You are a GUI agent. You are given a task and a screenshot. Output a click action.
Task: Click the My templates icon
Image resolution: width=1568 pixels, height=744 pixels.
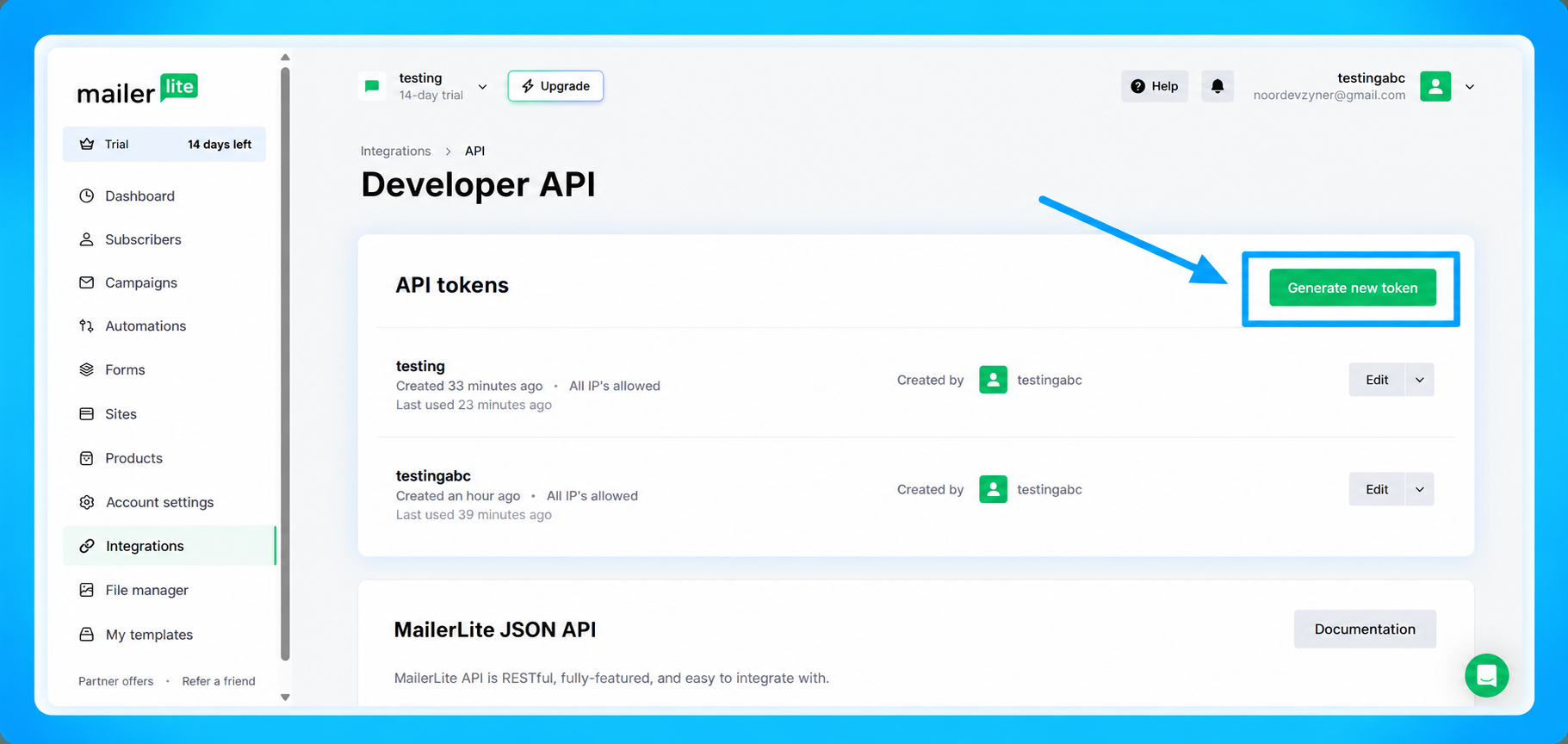click(86, 635)
